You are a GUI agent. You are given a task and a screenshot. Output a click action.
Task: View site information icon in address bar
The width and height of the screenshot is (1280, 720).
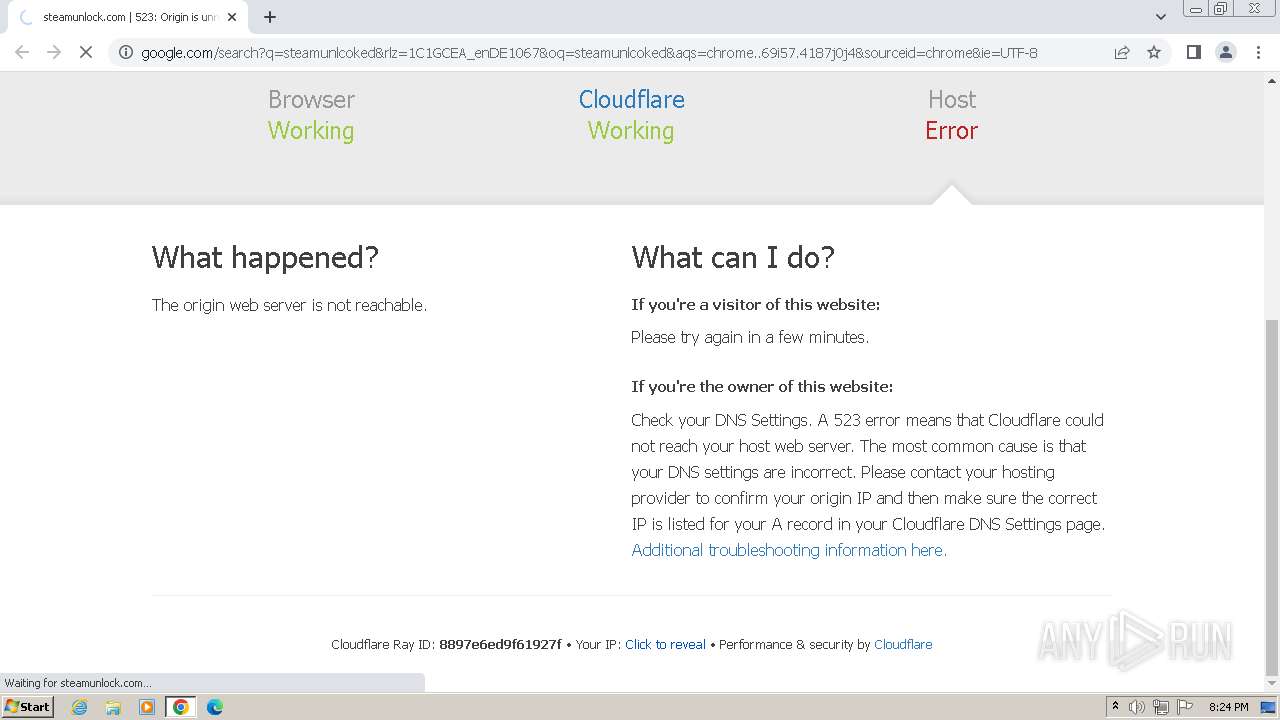coord(126,53)
